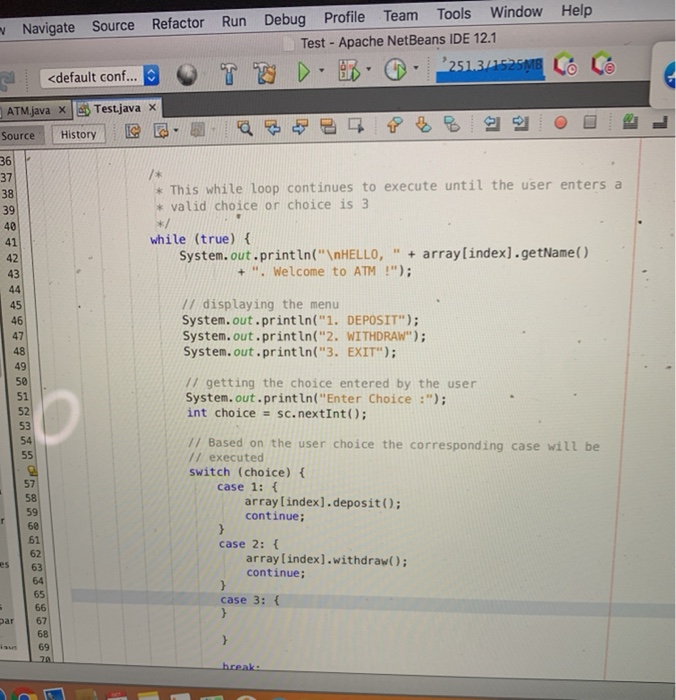Screen dimensions: 676x700
Task: Click "array[index].withdraw();" call
Action: [x=326, y=560]
